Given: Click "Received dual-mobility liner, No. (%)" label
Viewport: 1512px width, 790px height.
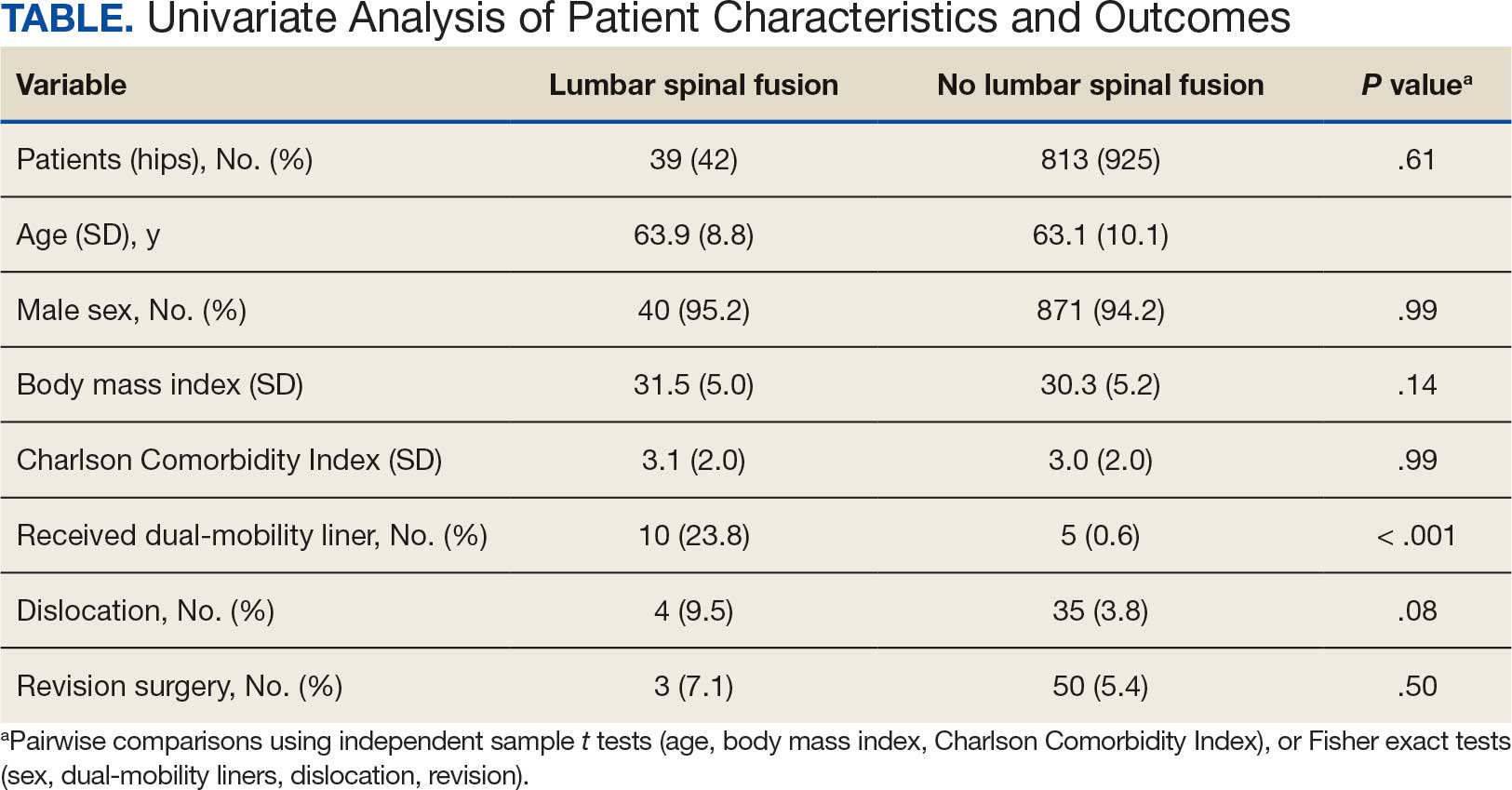Looking at the screenshot, I should pyautogui.click(x=252, y=536).
